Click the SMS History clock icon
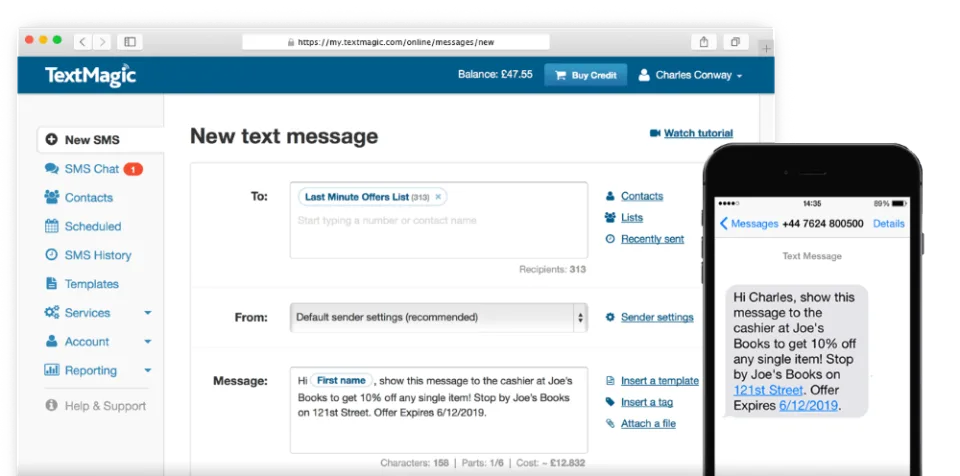Viewport: 960px width, 476px height. point(51,254)
